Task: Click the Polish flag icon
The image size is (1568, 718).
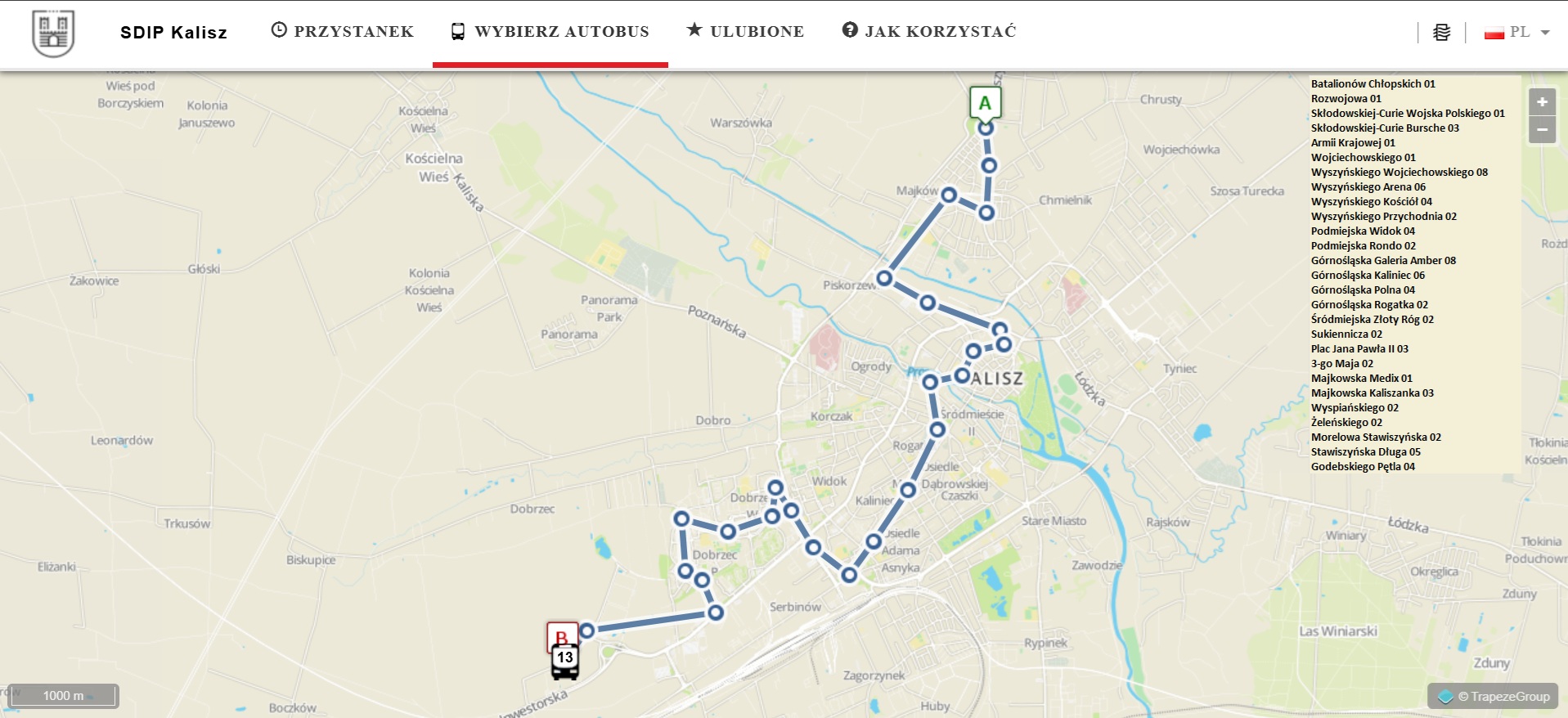Action: pos(1494,33)
